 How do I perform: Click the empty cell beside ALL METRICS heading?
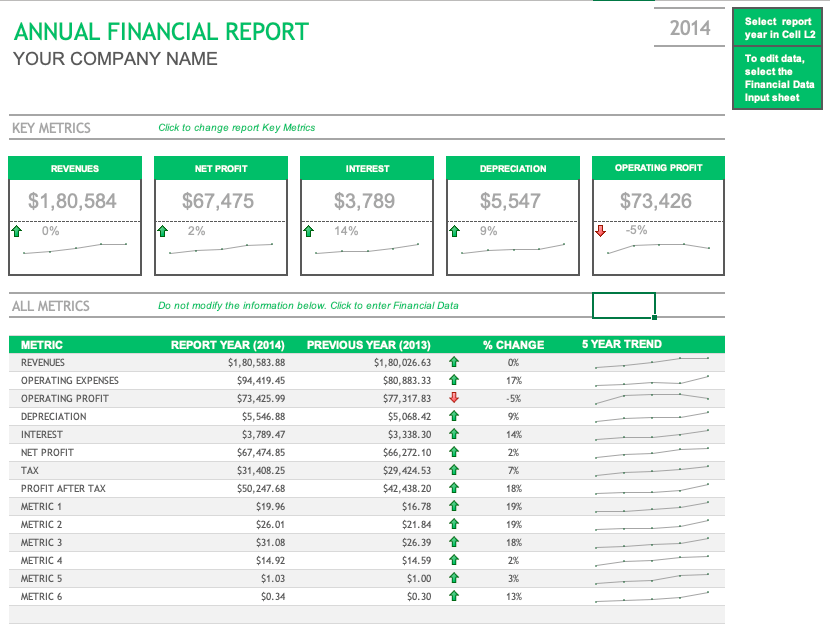point(625,306)
